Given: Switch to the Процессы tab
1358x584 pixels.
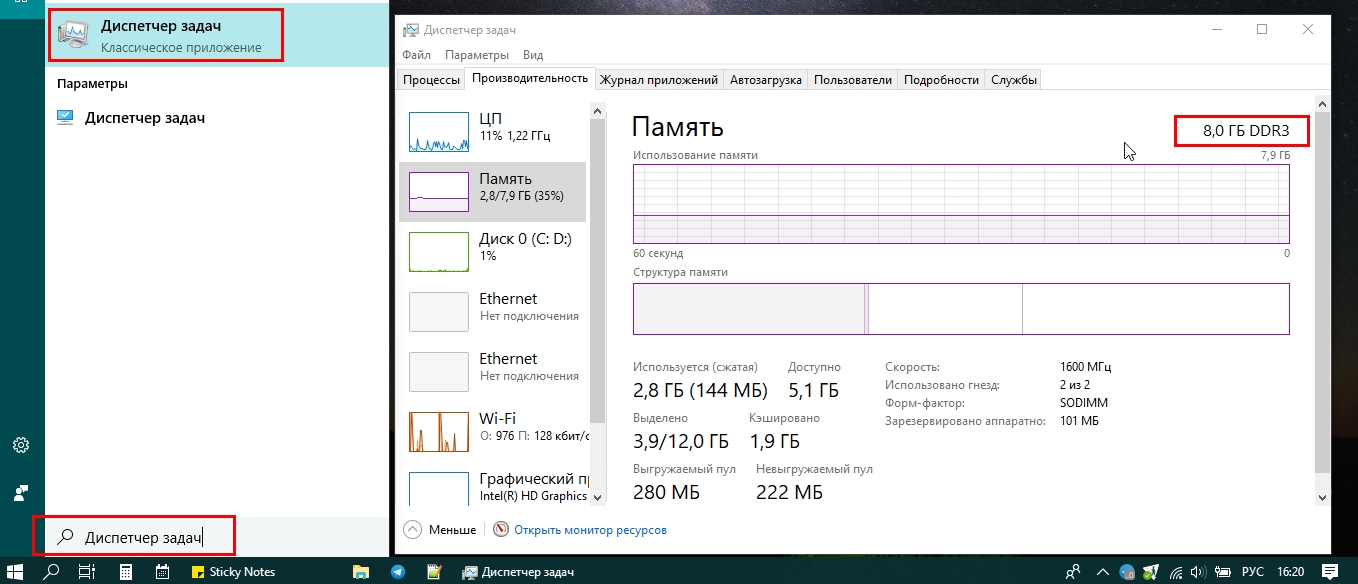Looking at the screenshot, I should 431,80.
